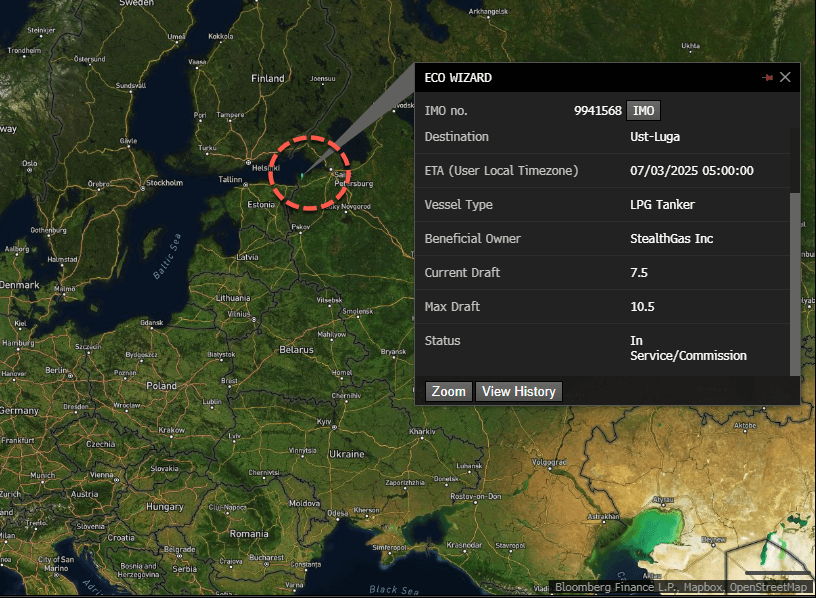
Task: Open the OpenStreetMap attribution link
Action: click(771, 588)
